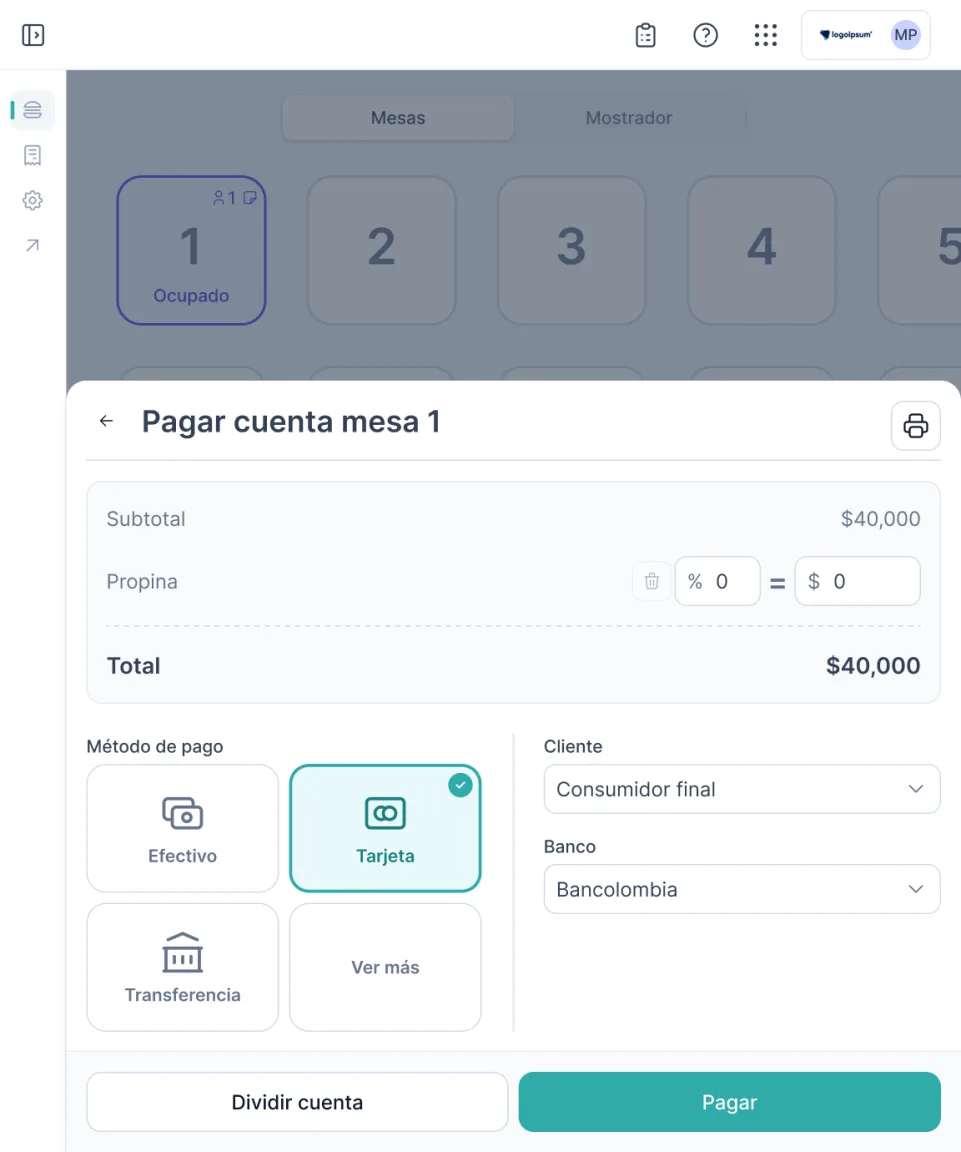Image resolution: width=961 pixels, height=1152 pixels.
Task: Select table 2 card
Action: click(x=381, y=250)
